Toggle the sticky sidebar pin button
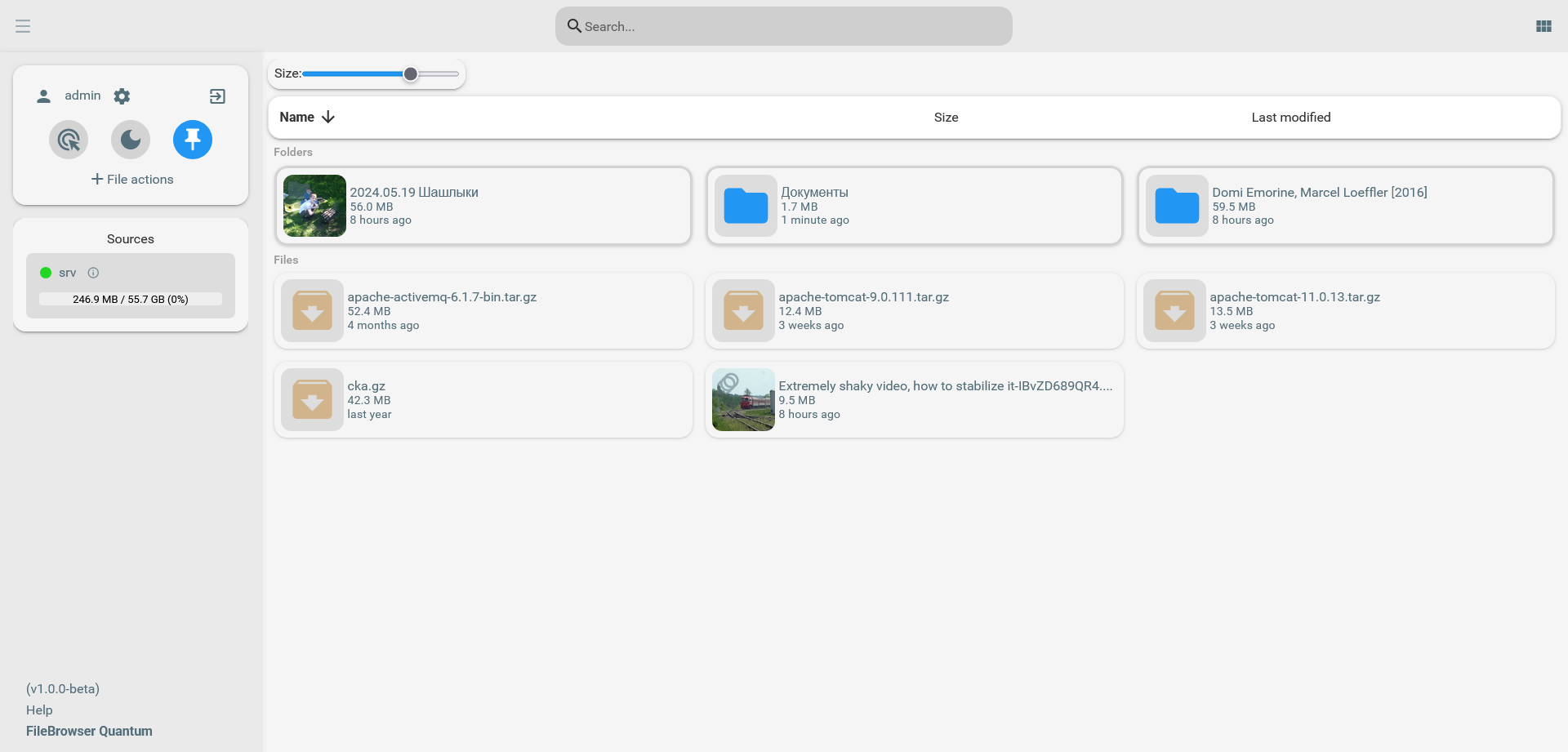 point(193,140)
